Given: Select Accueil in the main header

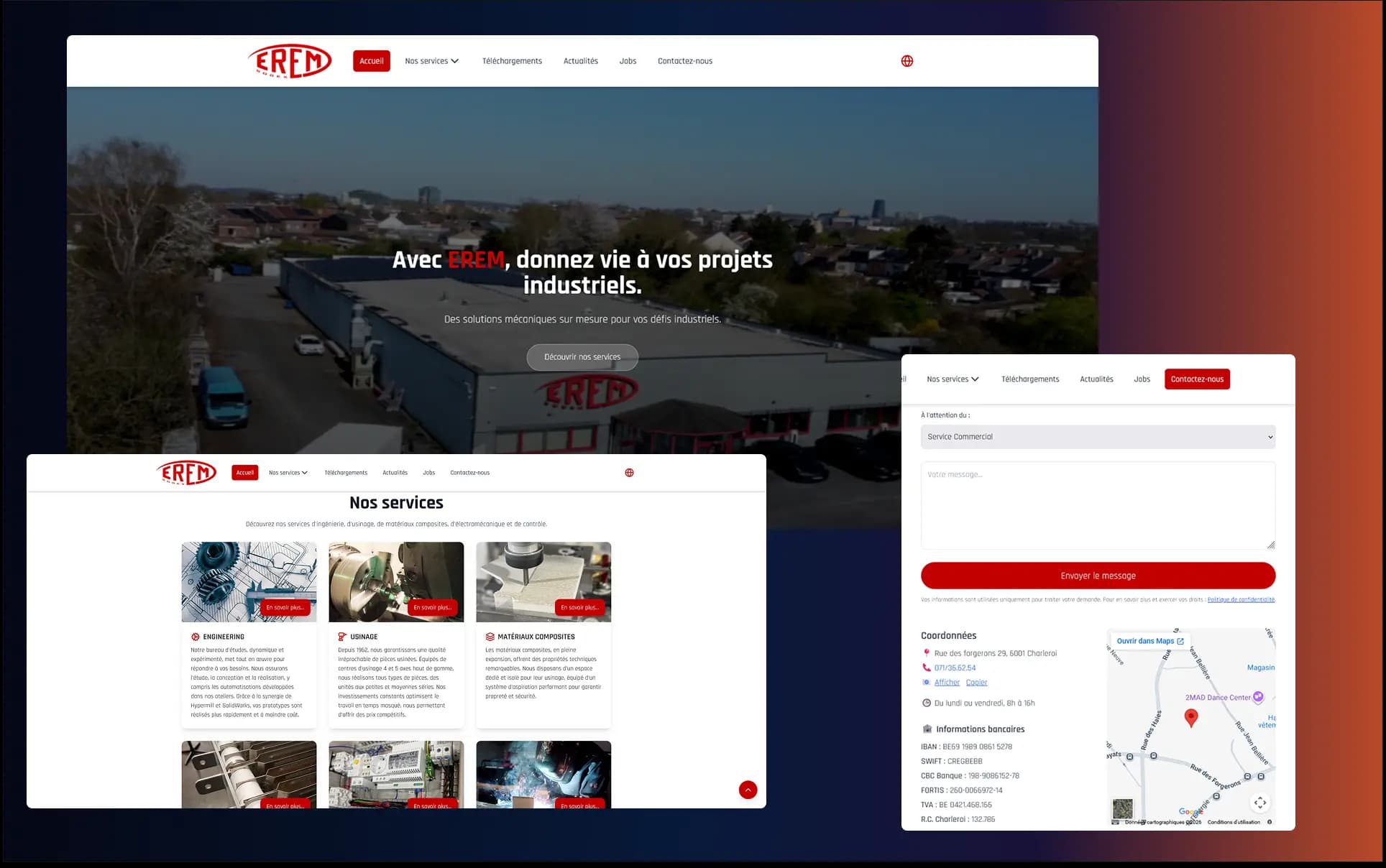Looking at the screenshot, I should click(x=372, y=61).
